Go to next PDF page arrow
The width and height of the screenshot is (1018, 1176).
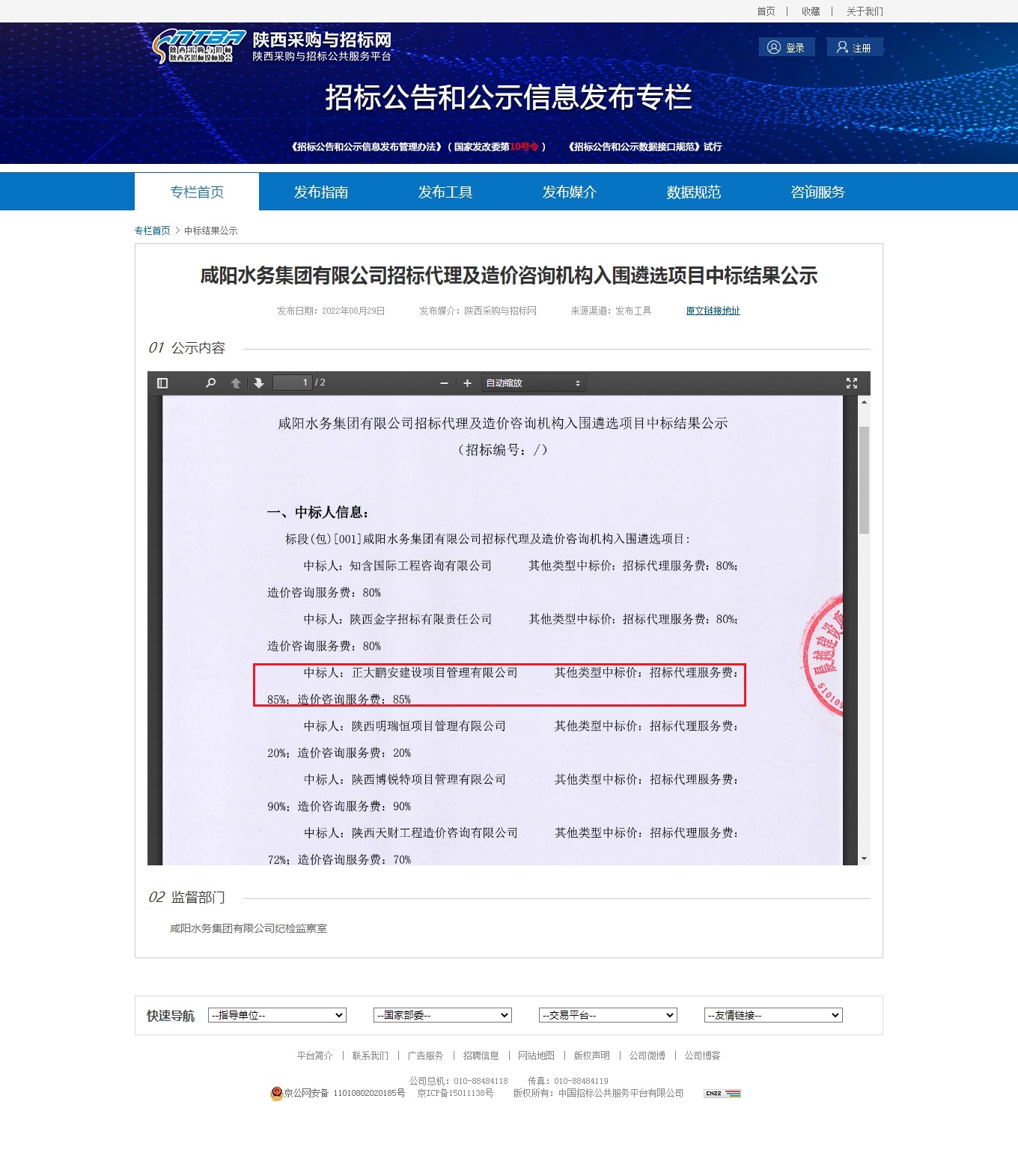pos(259,383)
